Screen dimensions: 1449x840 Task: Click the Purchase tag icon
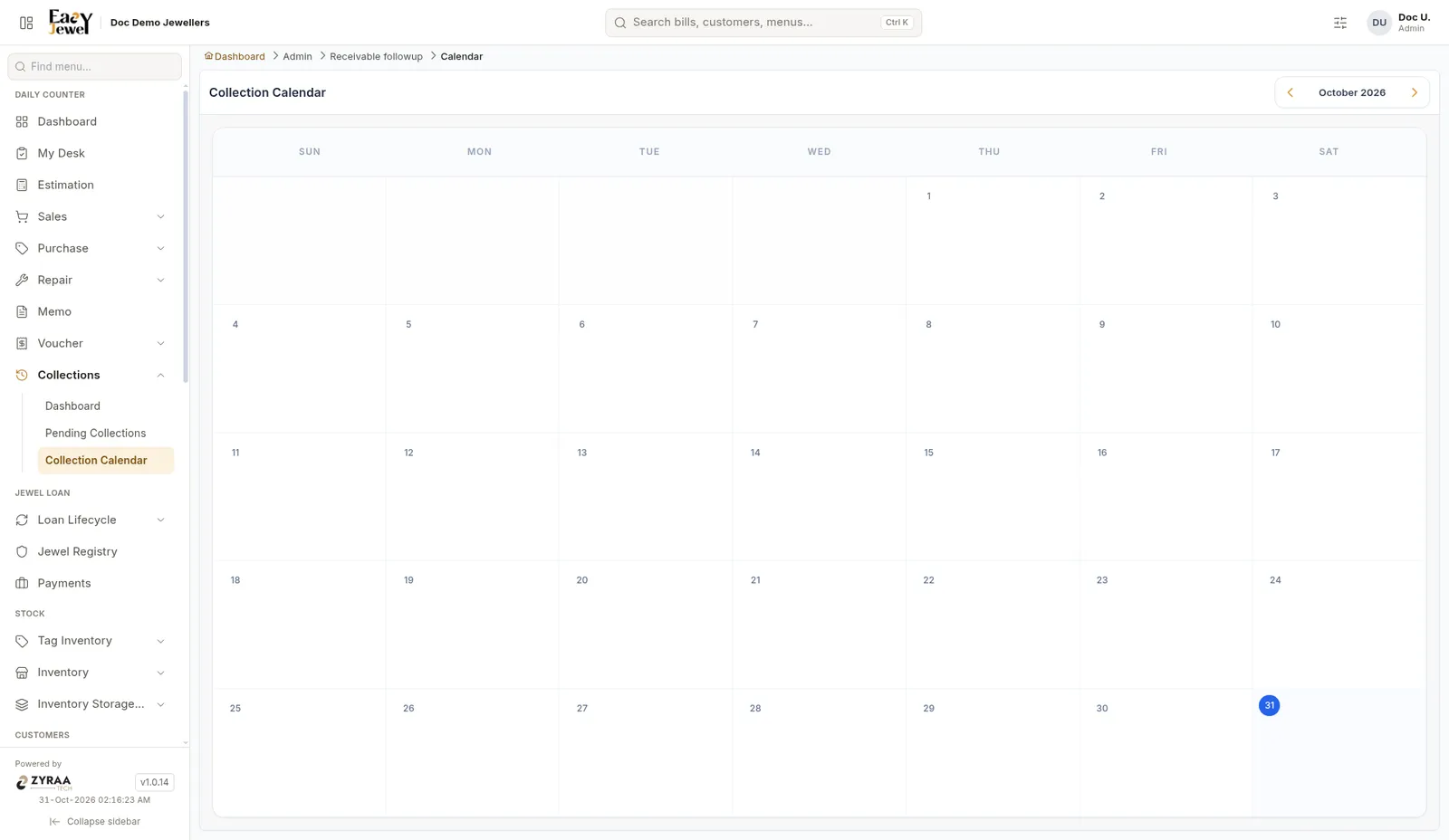point(22,248)
